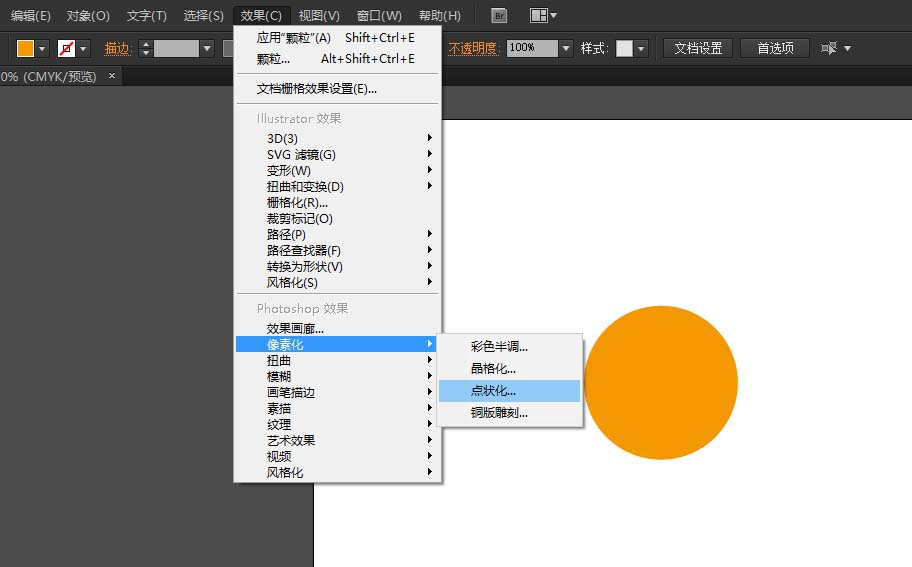
Task: Click the 描边 stroke panel link
Action: 117,48
